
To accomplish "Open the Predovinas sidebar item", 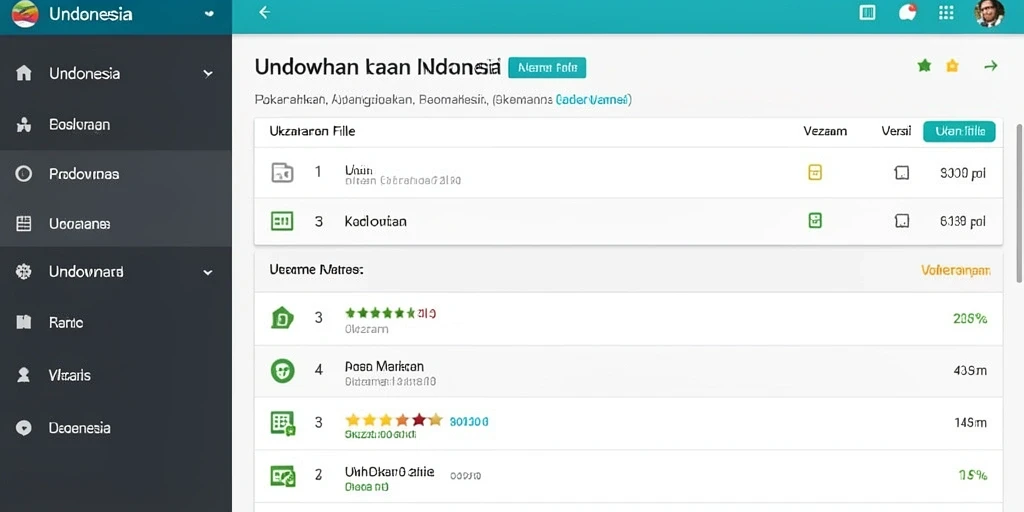I will point(84,174).
